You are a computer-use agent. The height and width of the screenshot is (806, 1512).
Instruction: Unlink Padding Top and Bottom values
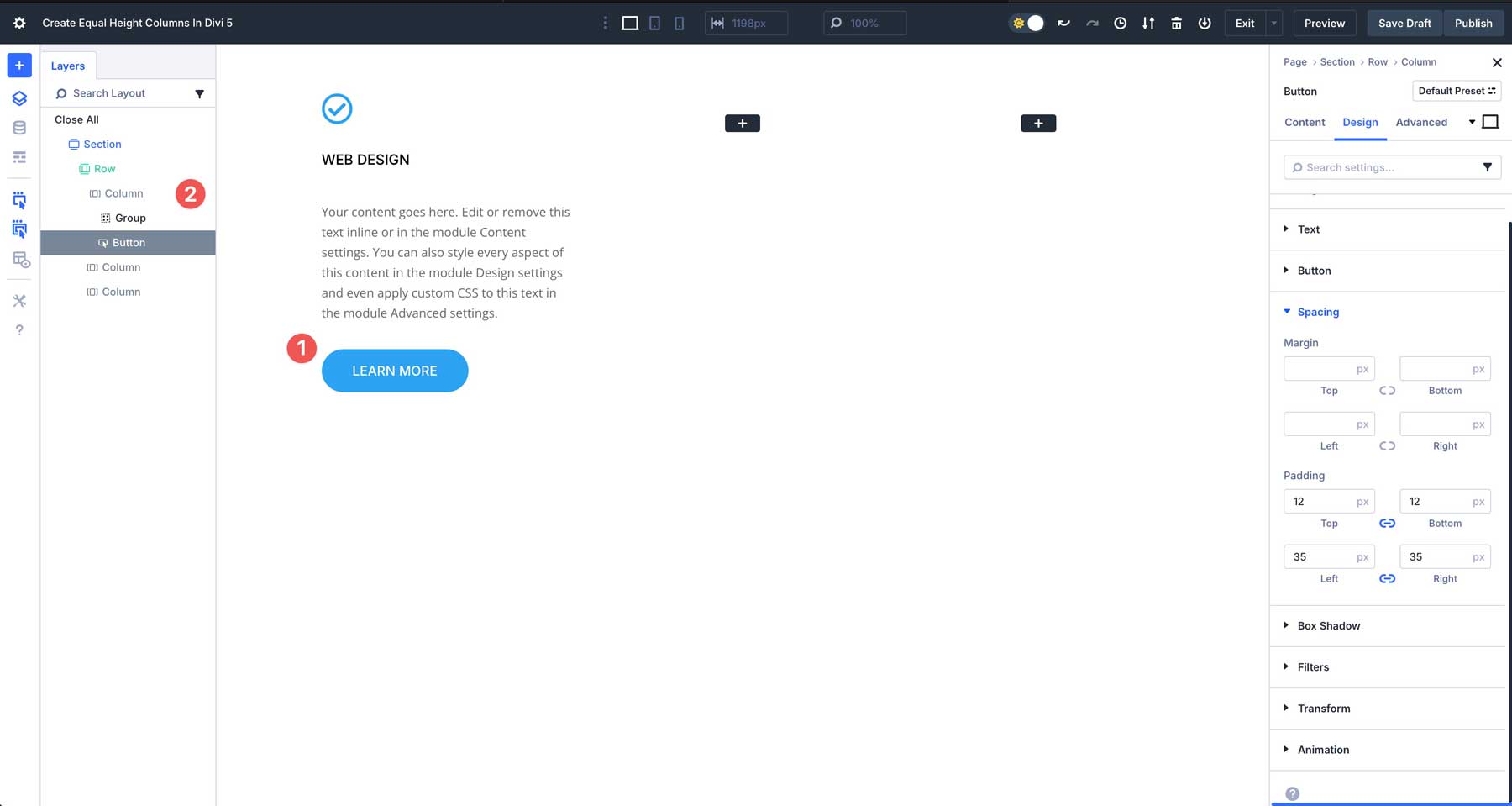pos(1387,524)
